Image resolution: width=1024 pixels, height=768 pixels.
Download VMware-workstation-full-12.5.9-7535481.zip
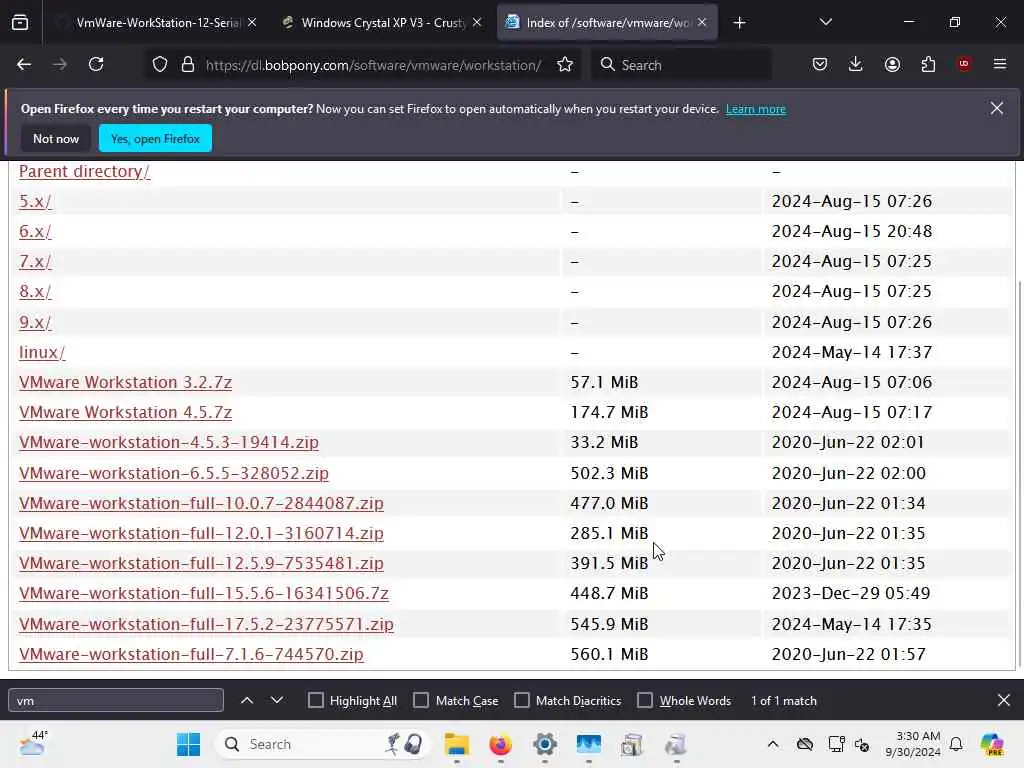pyautogui.click(x=201, y=563)
